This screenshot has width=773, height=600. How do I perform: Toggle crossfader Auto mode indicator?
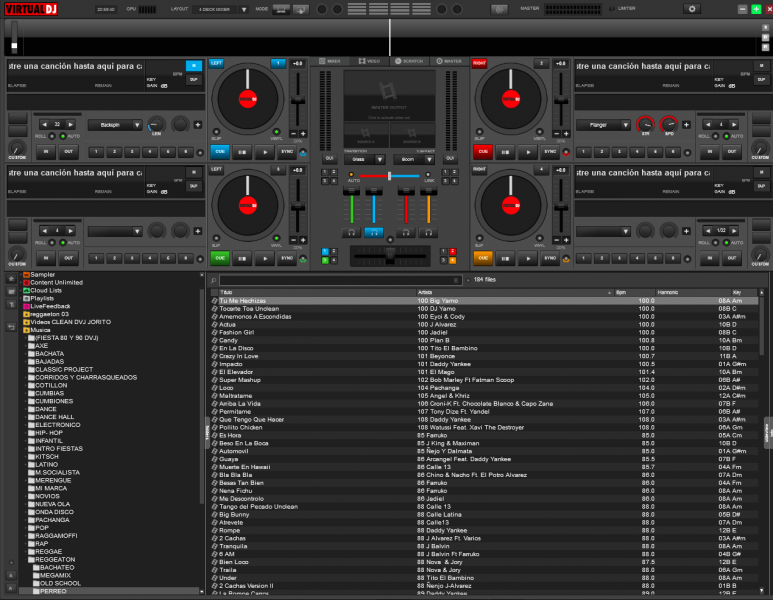[x=351, y=175]
